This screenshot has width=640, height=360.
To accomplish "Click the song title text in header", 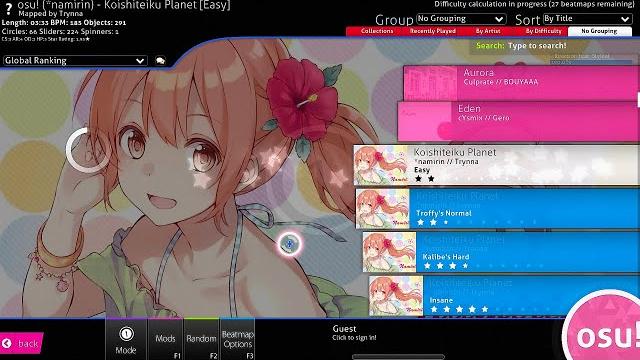I will pos(124,5).
